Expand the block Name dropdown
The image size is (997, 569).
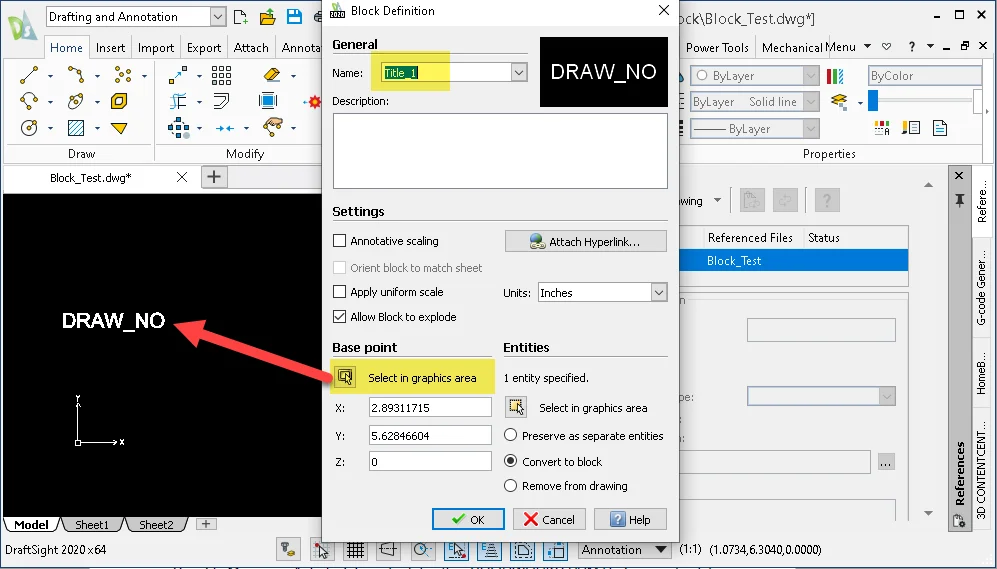pos(519,72)
